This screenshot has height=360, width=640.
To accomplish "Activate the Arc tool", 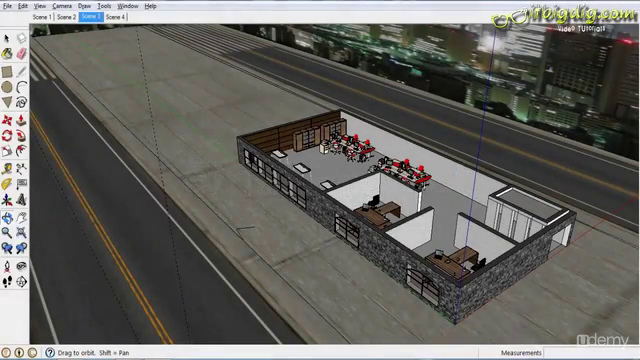I will (21, 87).
